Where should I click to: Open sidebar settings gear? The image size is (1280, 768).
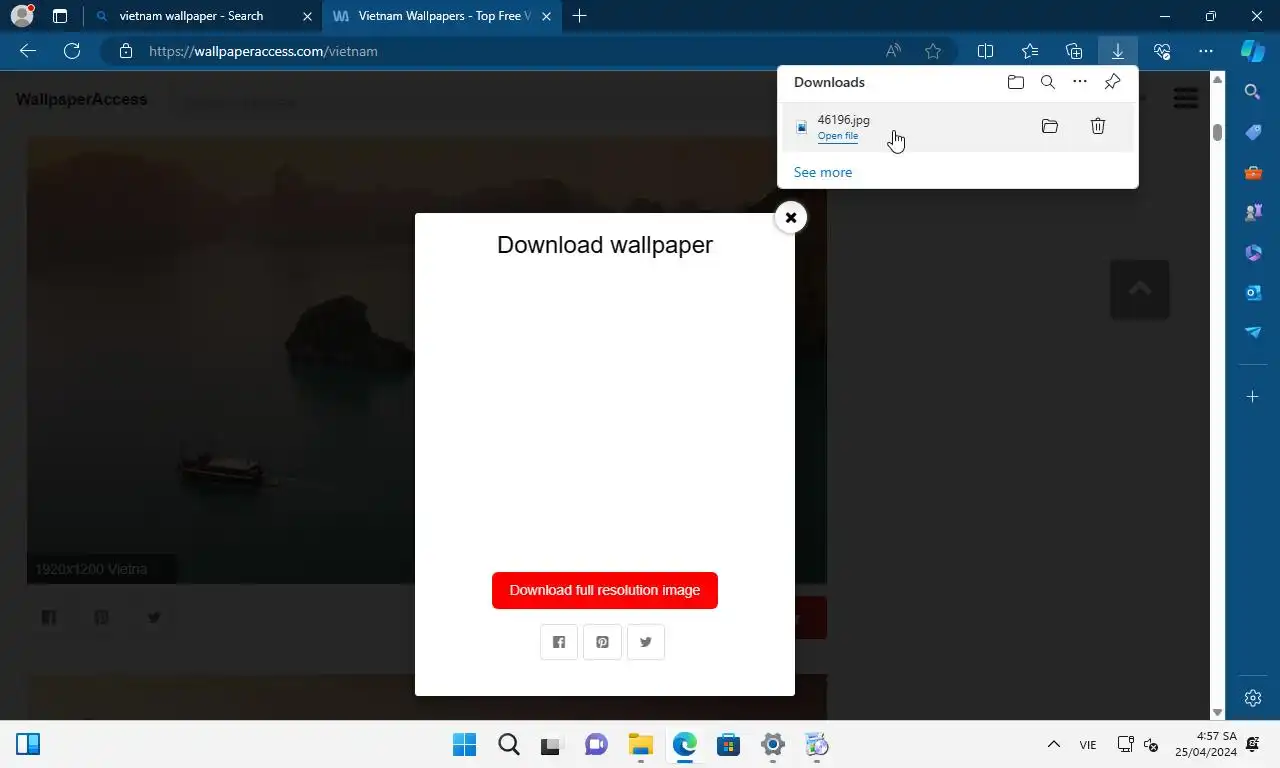tap(1253, 698)
